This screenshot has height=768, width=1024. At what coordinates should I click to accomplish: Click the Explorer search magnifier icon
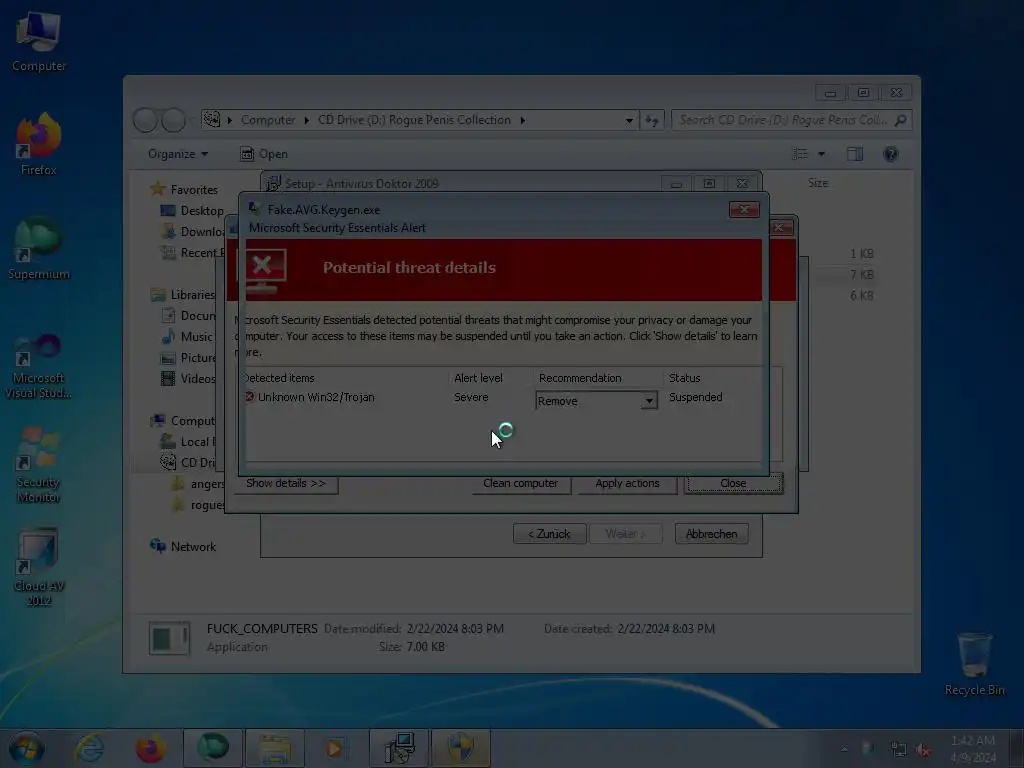point(901,120)
